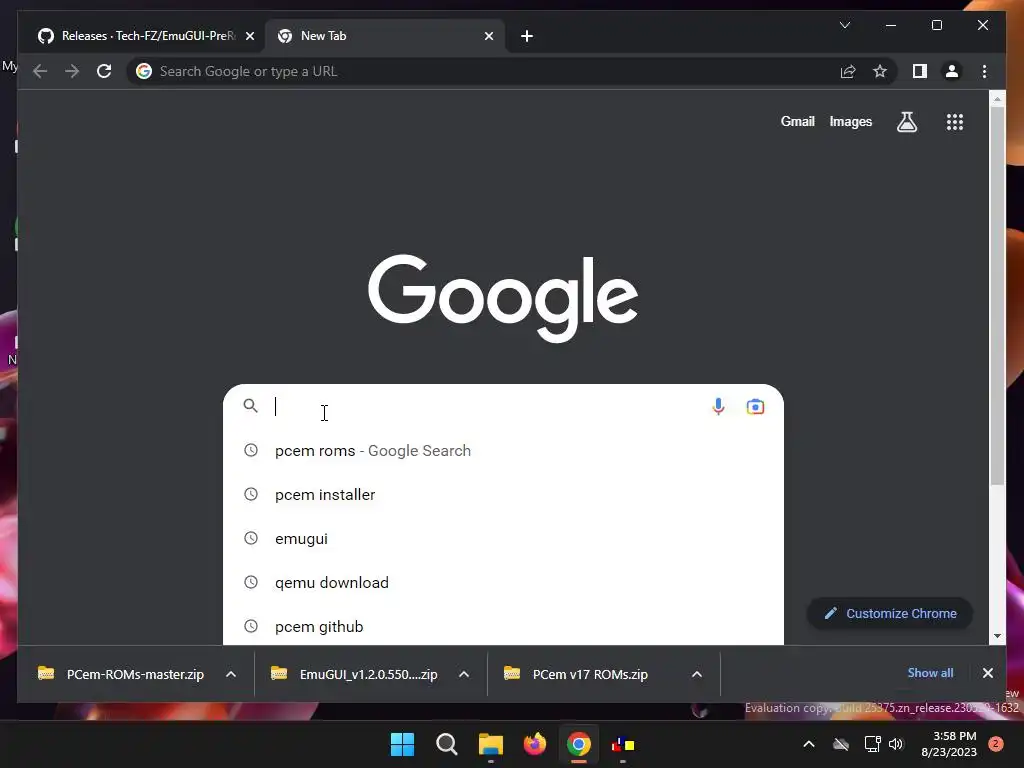
Task: Focus the address bar URL field
Action: click(x=483, y=71)
